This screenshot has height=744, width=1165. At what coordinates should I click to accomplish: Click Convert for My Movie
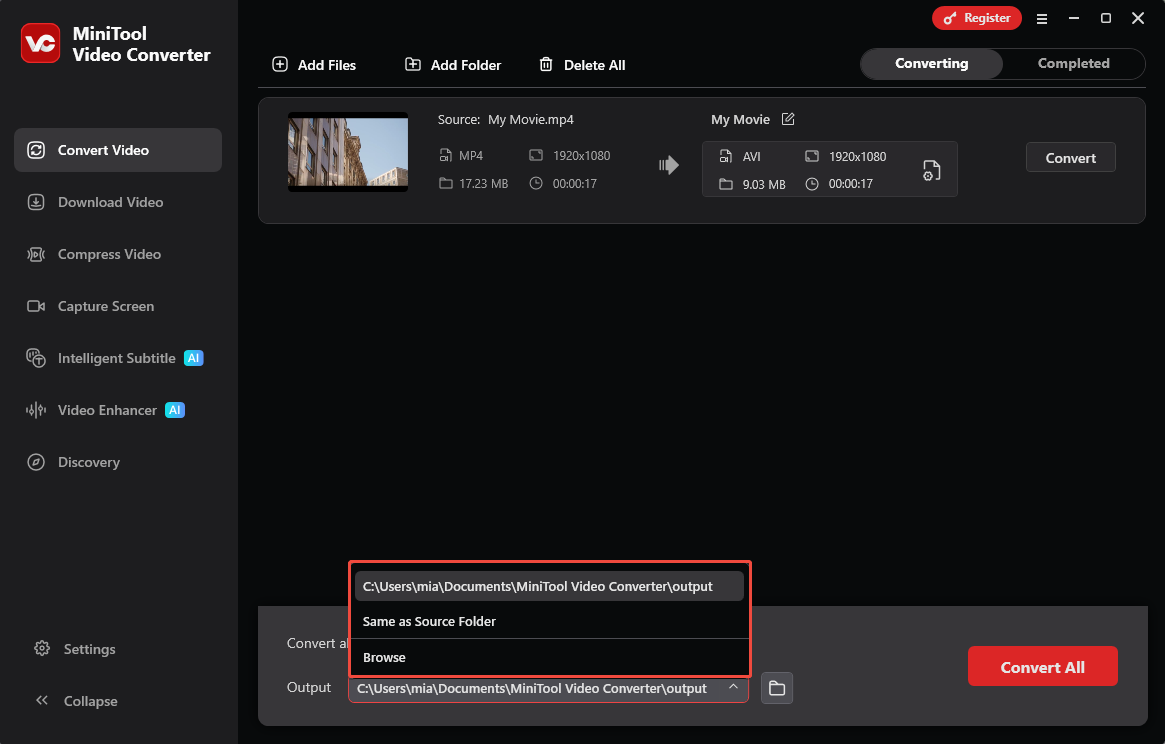[x=1071, y=158]
